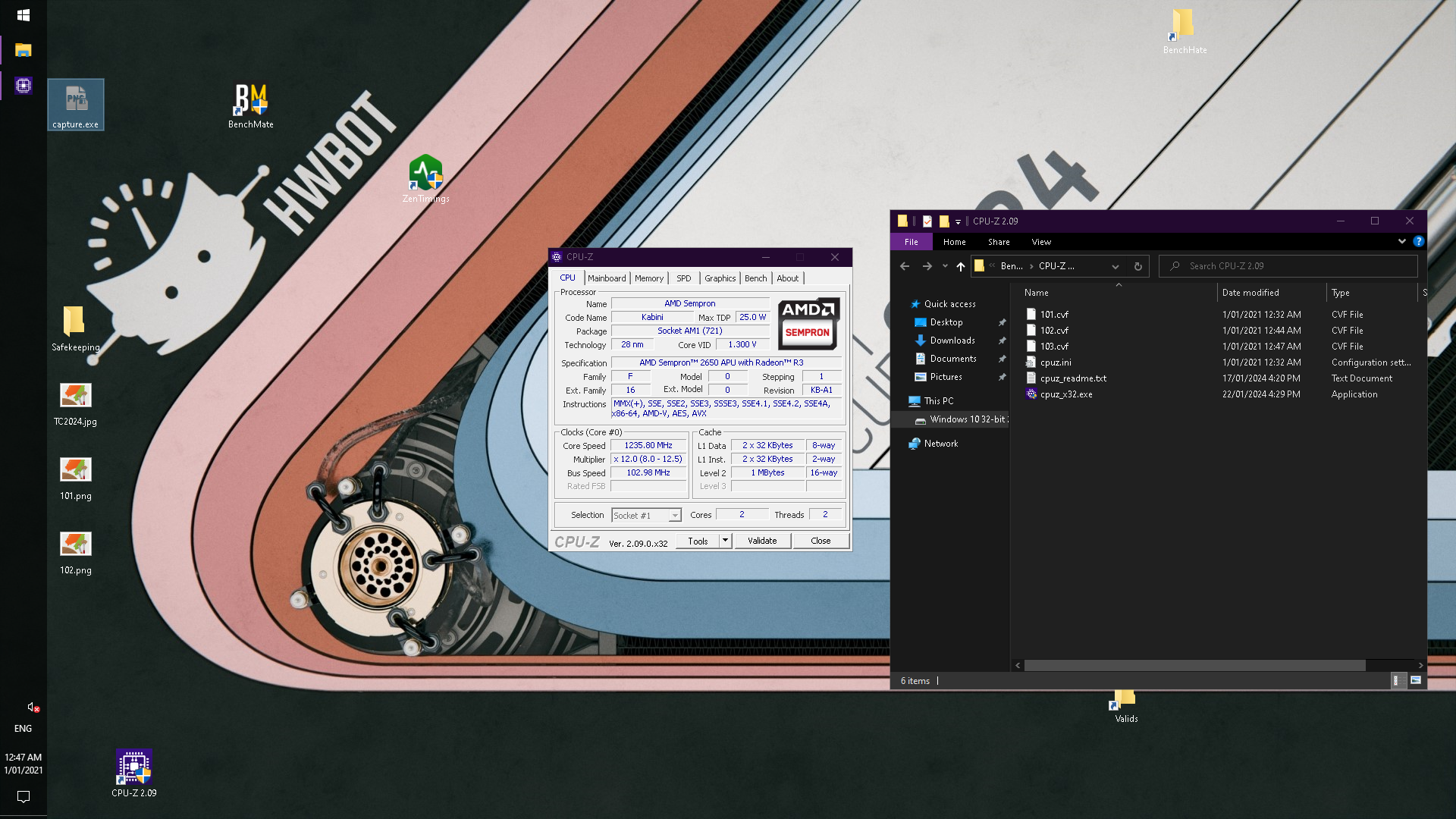This screenshot has width=1456, height=819.
Task: Select the CPU-Z 2.09 desktop shortcut
Action: coord(134,773)
